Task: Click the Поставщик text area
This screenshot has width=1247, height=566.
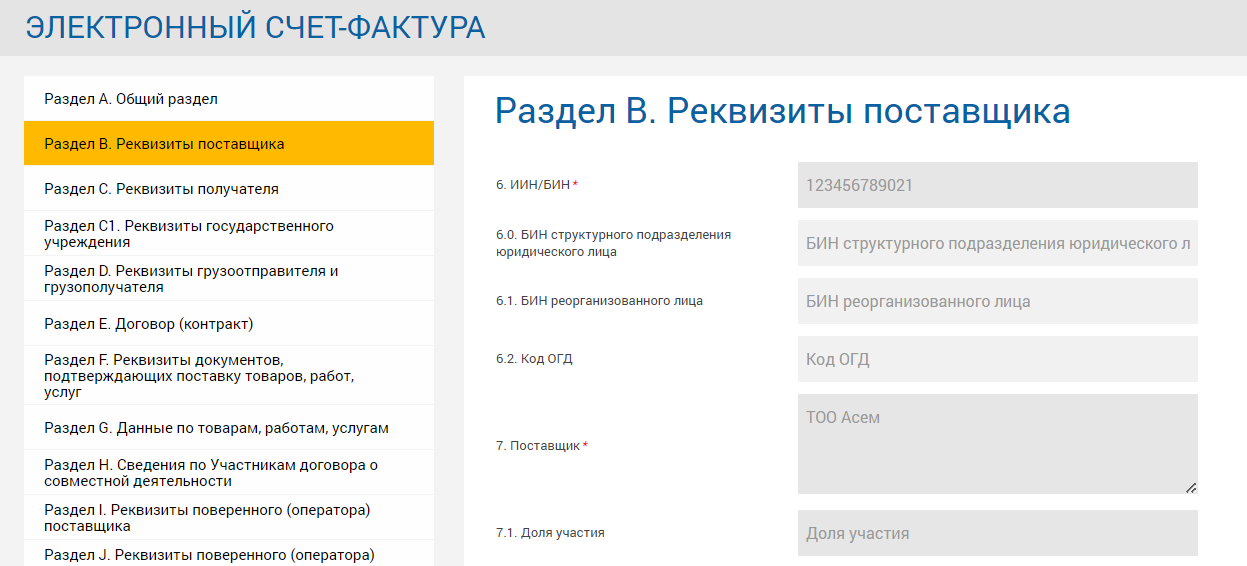Action: click(x=997, y=444)
